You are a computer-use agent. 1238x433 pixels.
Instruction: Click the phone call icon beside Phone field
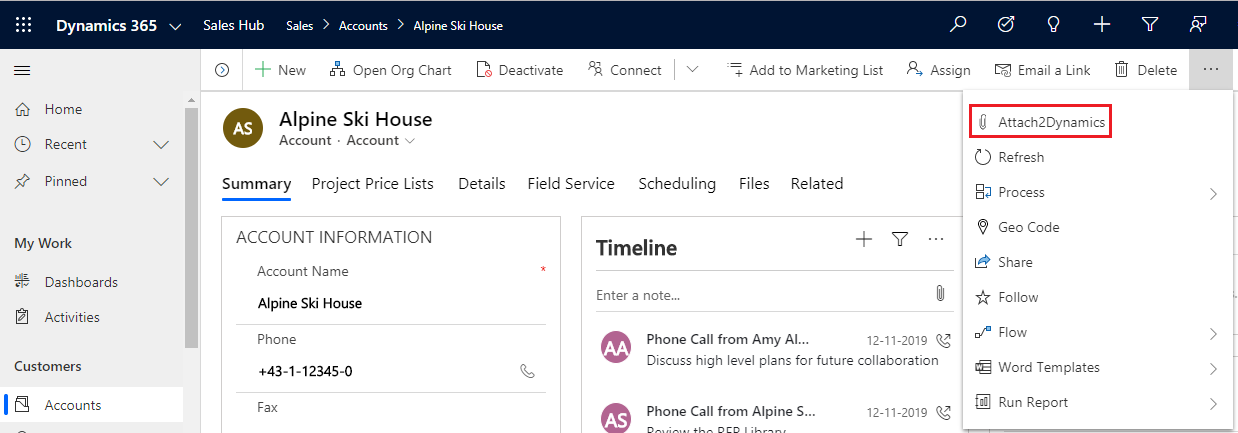pos(528,371)
